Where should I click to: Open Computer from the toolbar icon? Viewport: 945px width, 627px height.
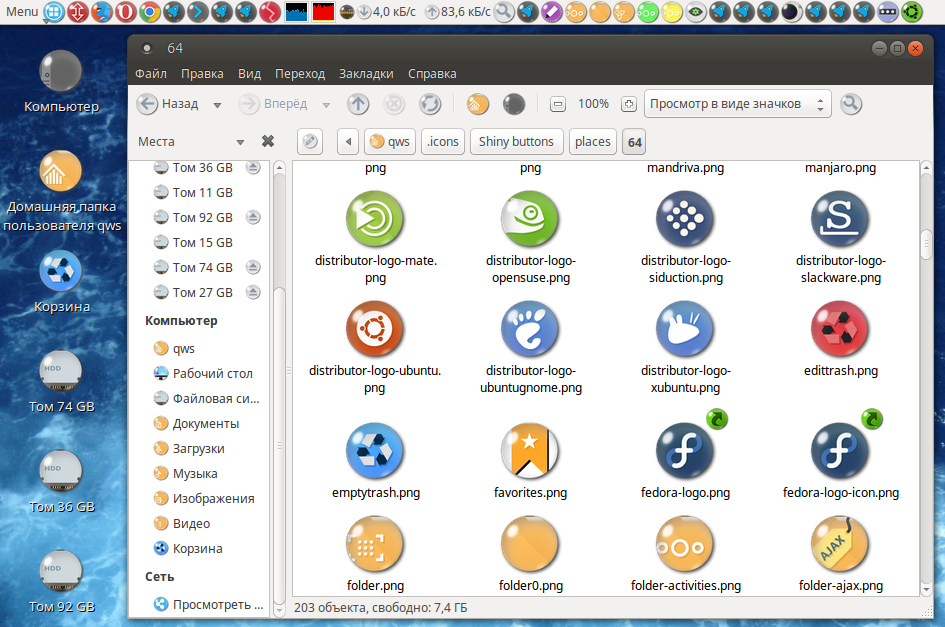point(513,104)
